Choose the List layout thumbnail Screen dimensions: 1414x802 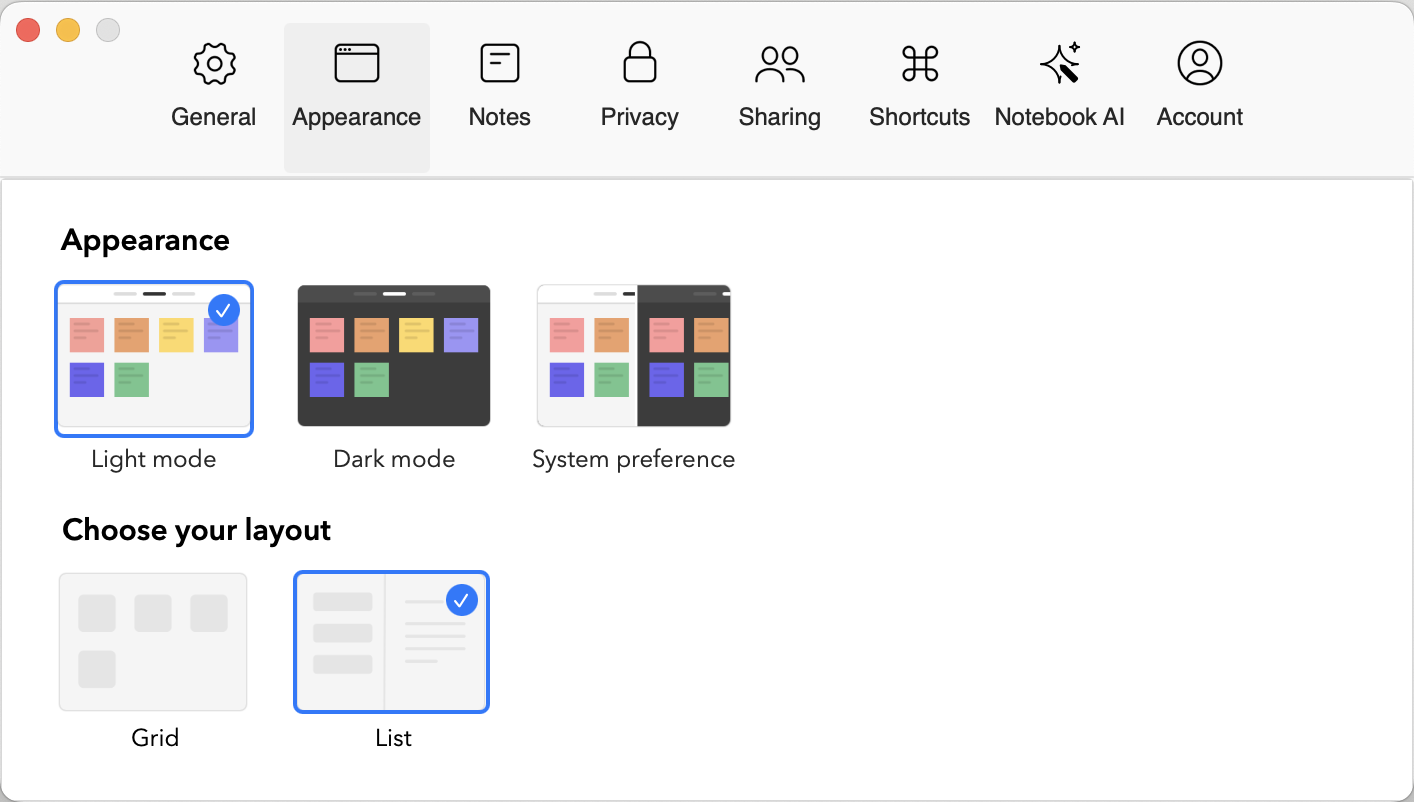tap(391, 642)
